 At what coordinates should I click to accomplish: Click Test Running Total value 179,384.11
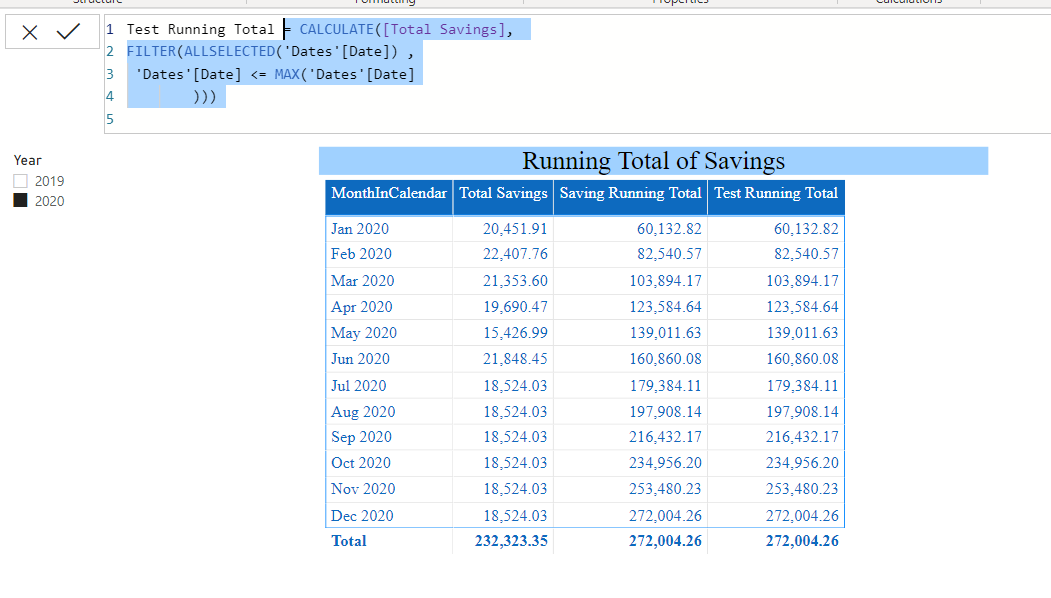point(802,386)
